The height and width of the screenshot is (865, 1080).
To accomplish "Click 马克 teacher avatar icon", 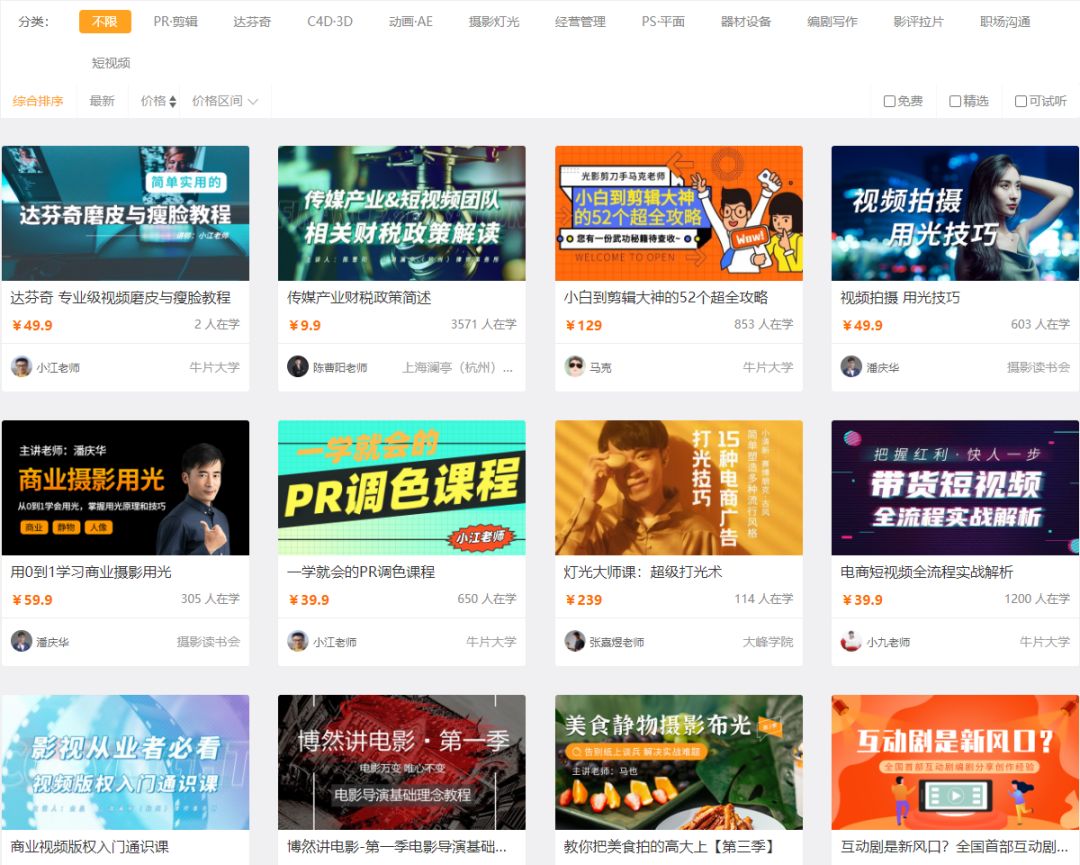I will 574,366.
